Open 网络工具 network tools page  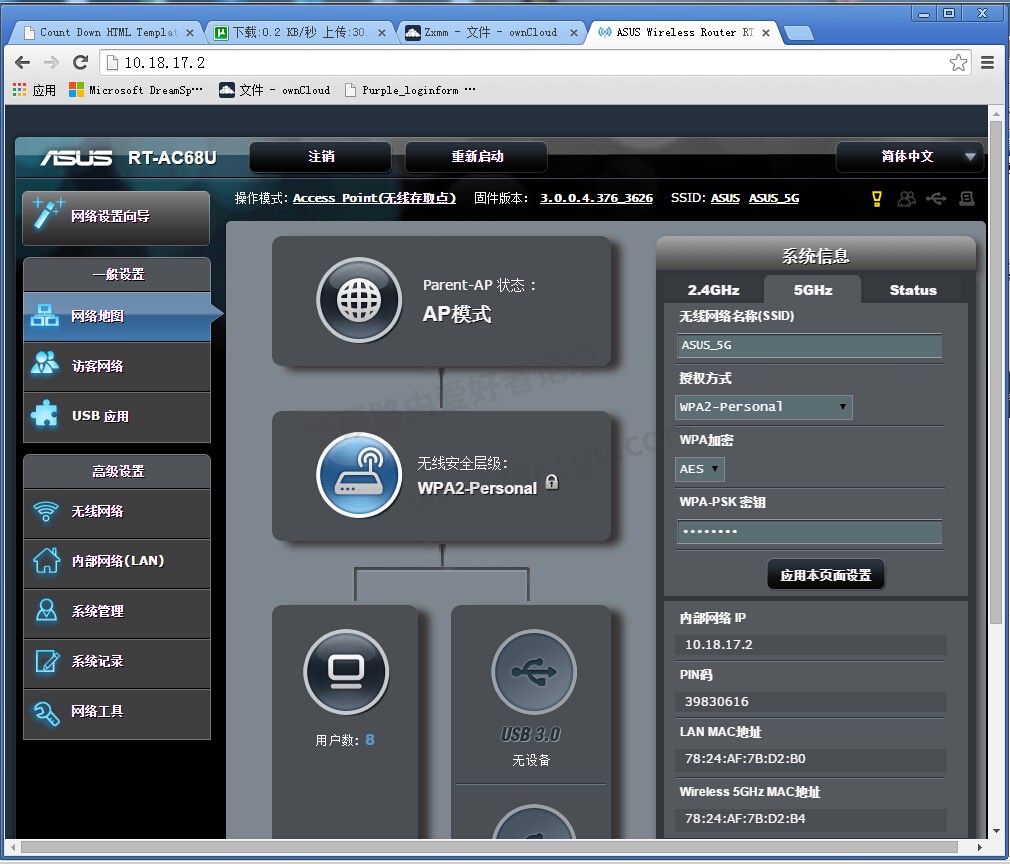pyautogui.click(x=117, y=713)
